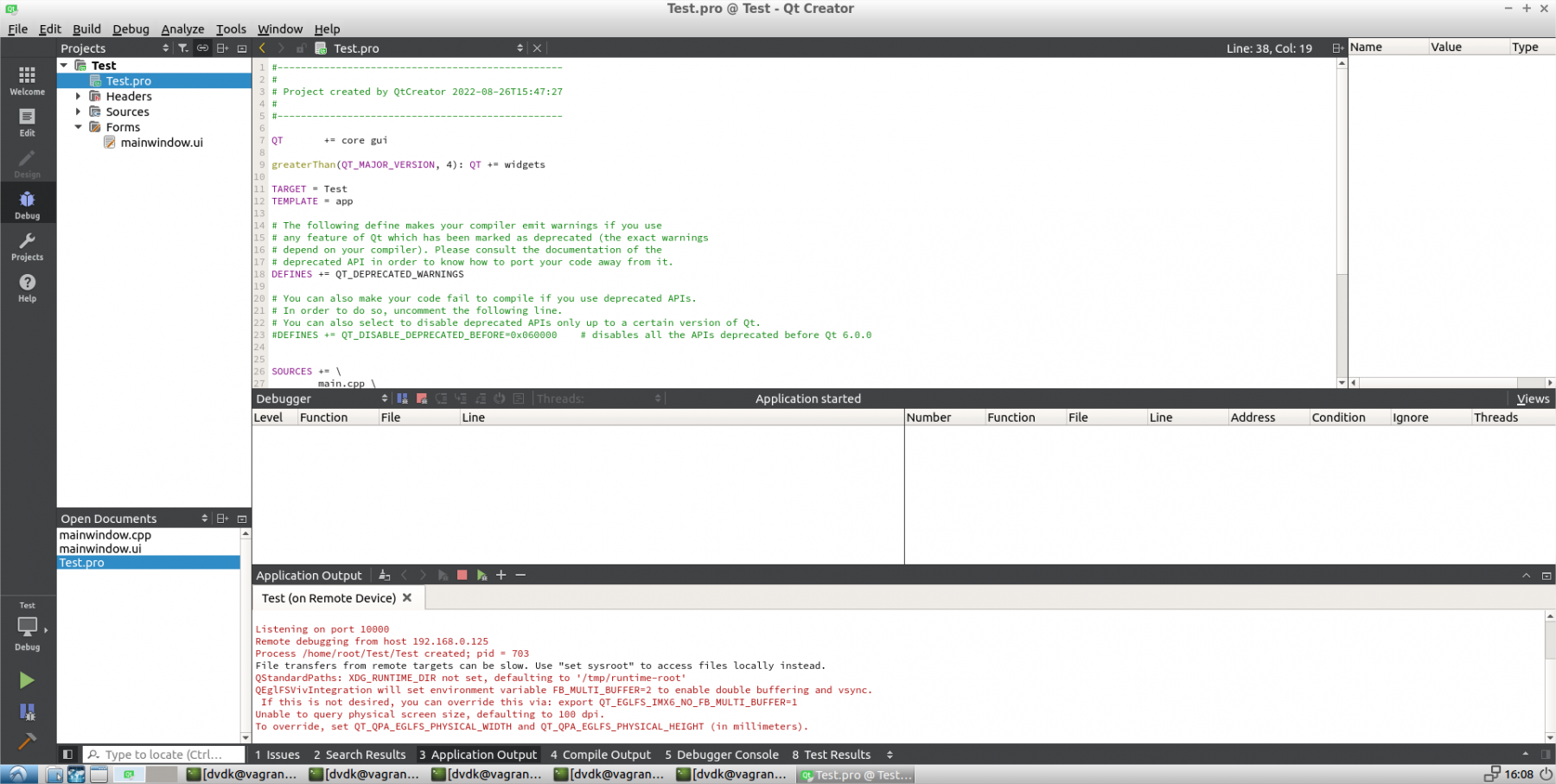Toggle the left sidebar visibility button
The image size is (1556, 784).
(67, 755)
